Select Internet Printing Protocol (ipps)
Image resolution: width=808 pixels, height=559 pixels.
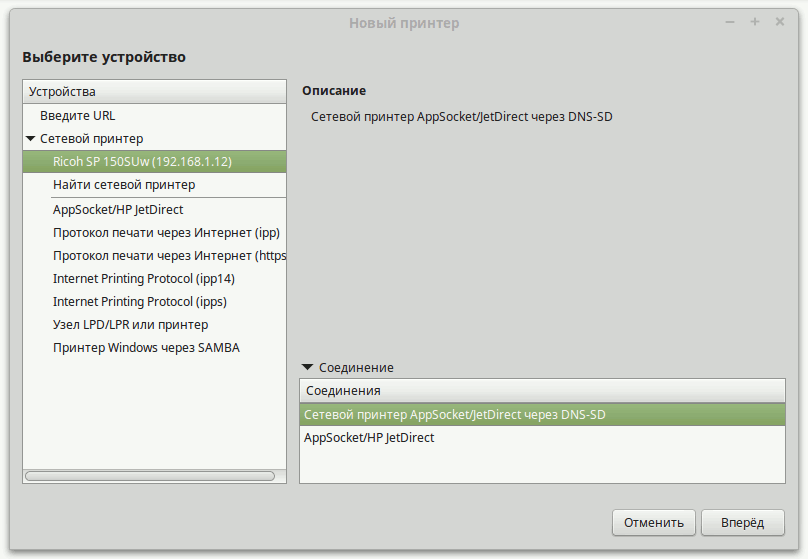point(140,302)
